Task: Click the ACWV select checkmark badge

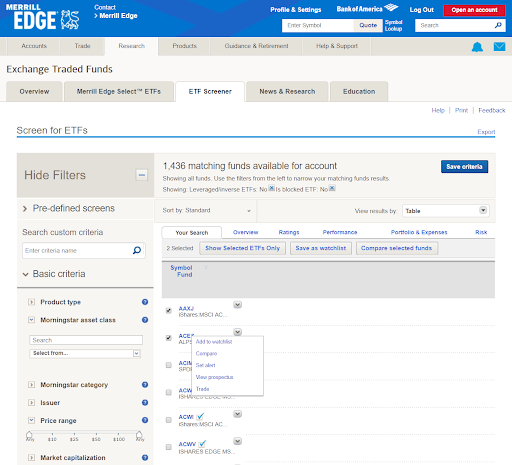Action: click(x=202, y=444)
